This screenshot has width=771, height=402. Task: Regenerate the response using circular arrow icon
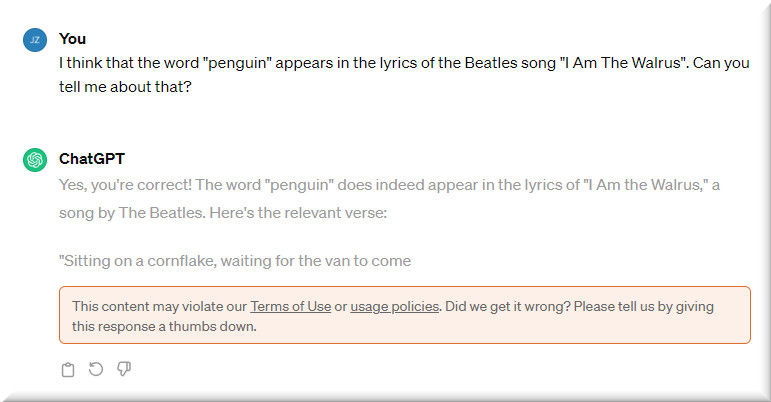pyautogui.click(x=96, y=370)
